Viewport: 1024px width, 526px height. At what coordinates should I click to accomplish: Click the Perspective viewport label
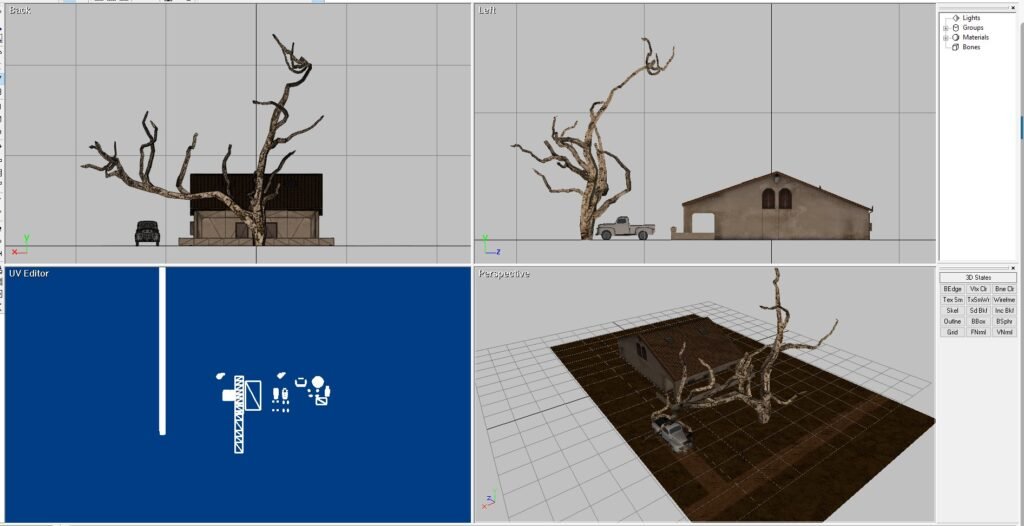504,274
